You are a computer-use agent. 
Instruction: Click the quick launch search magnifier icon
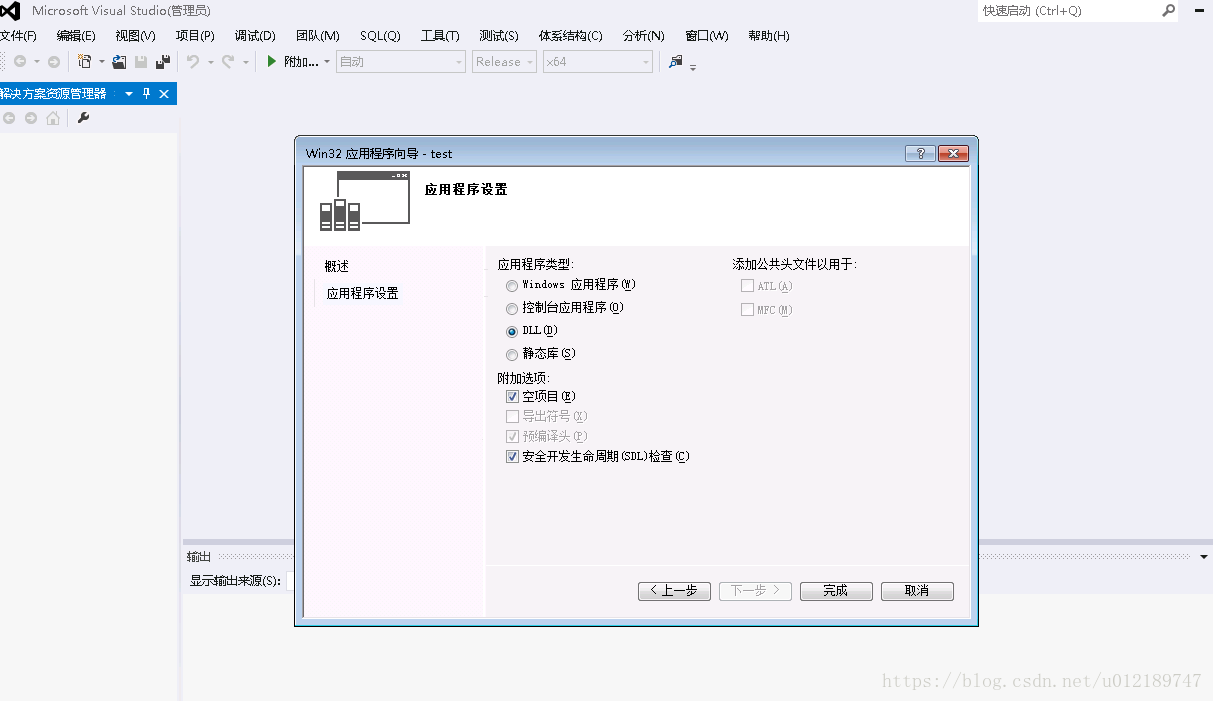(1169, 11)
